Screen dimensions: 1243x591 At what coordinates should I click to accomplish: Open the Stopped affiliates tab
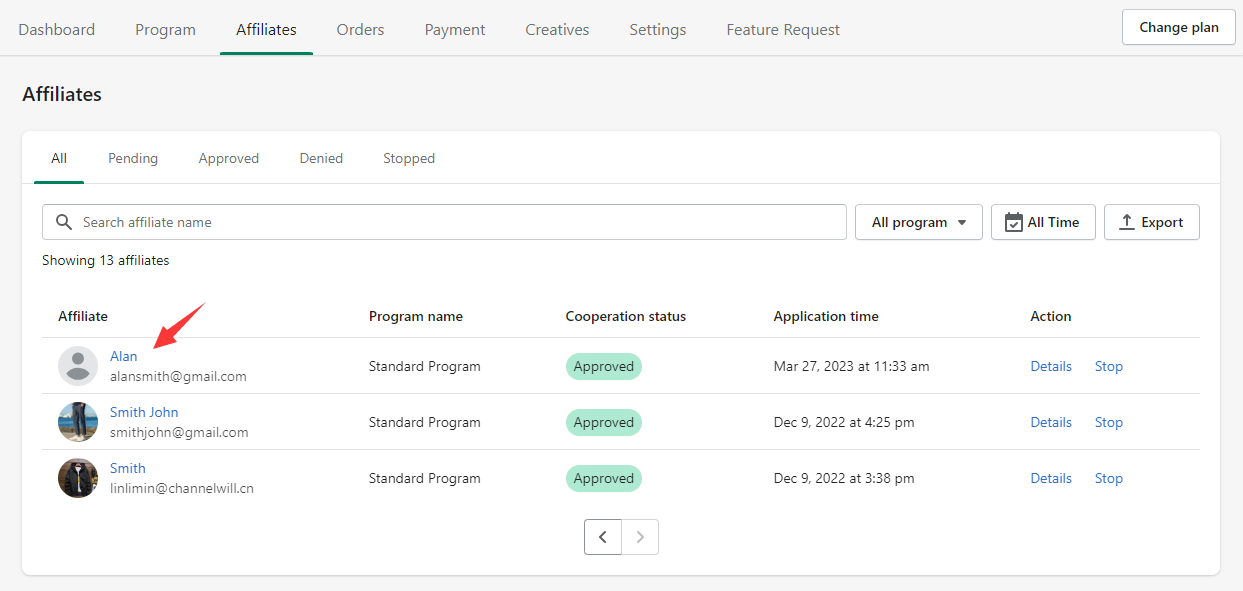(409, 158)
